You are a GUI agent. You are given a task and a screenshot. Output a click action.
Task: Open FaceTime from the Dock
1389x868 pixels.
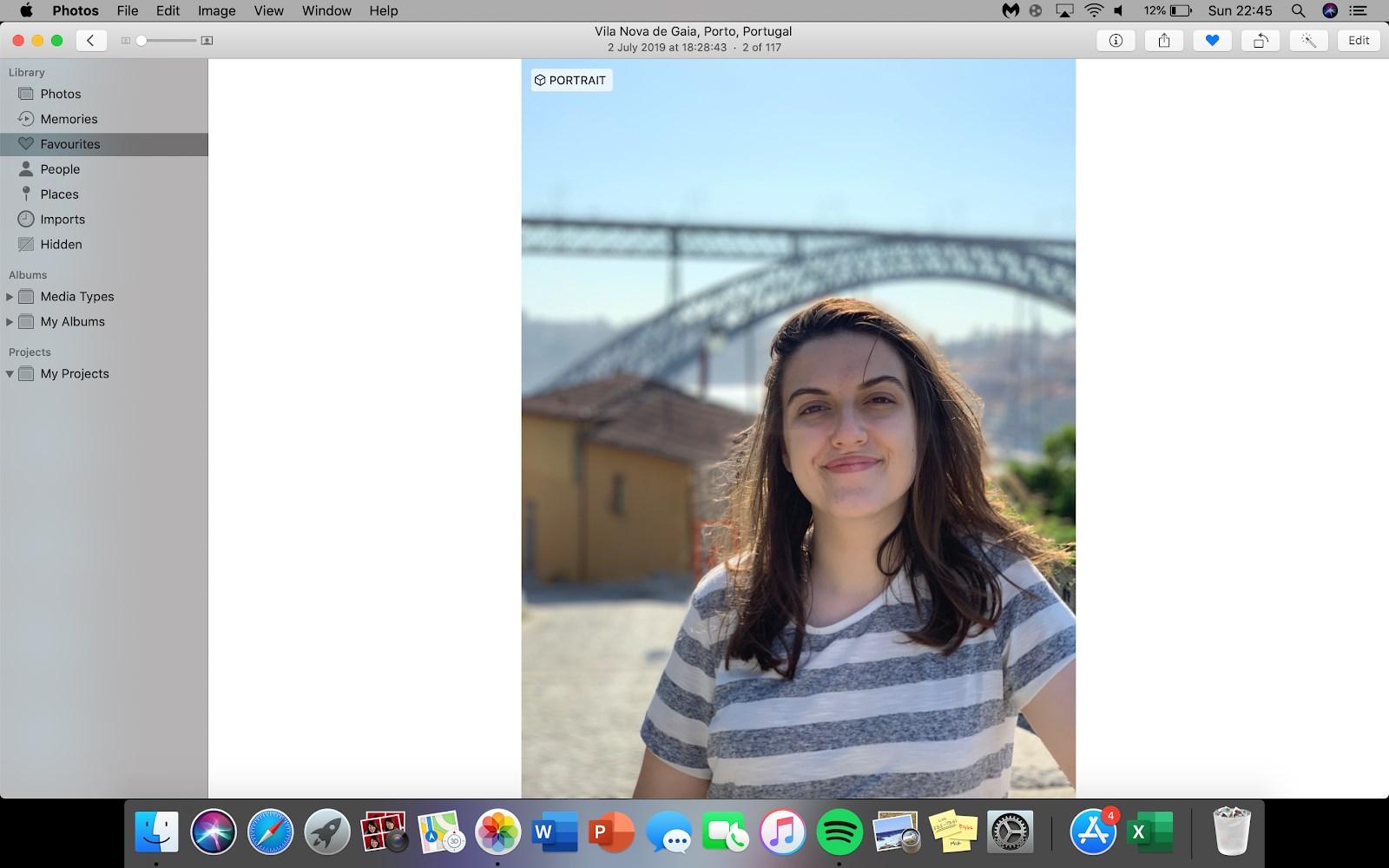coord(726,833)
